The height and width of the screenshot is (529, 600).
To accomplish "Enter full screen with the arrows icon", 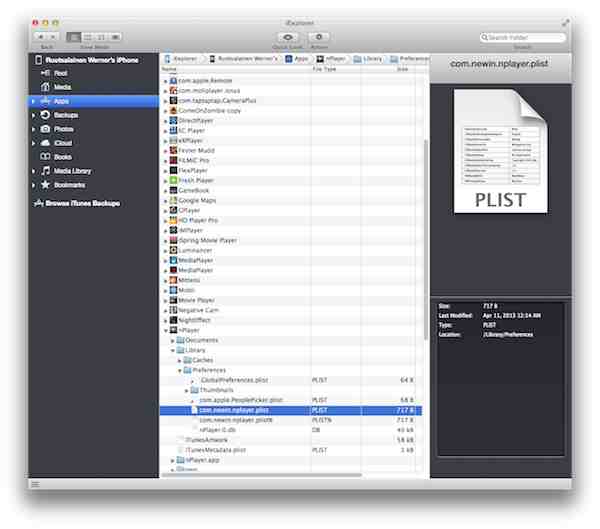I will [x=565, y=23].
